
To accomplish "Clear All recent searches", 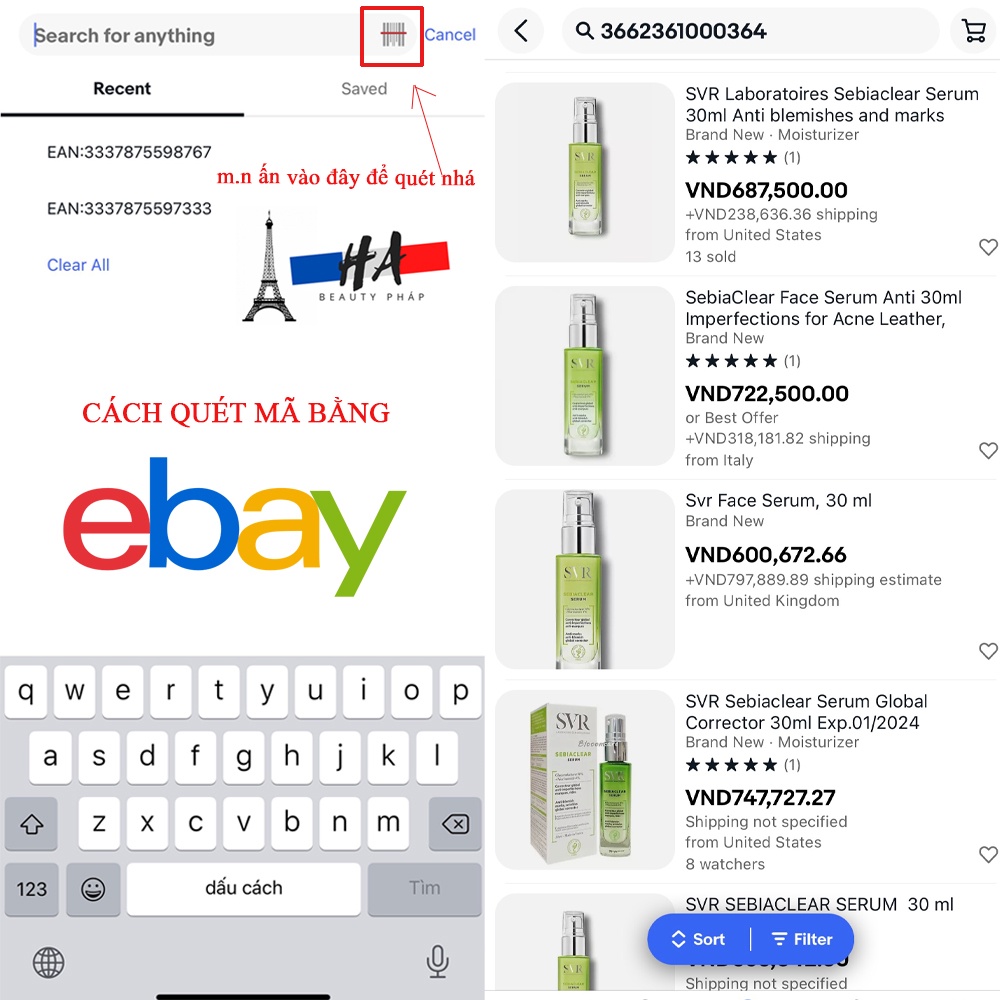I will (x=78, y=265).
